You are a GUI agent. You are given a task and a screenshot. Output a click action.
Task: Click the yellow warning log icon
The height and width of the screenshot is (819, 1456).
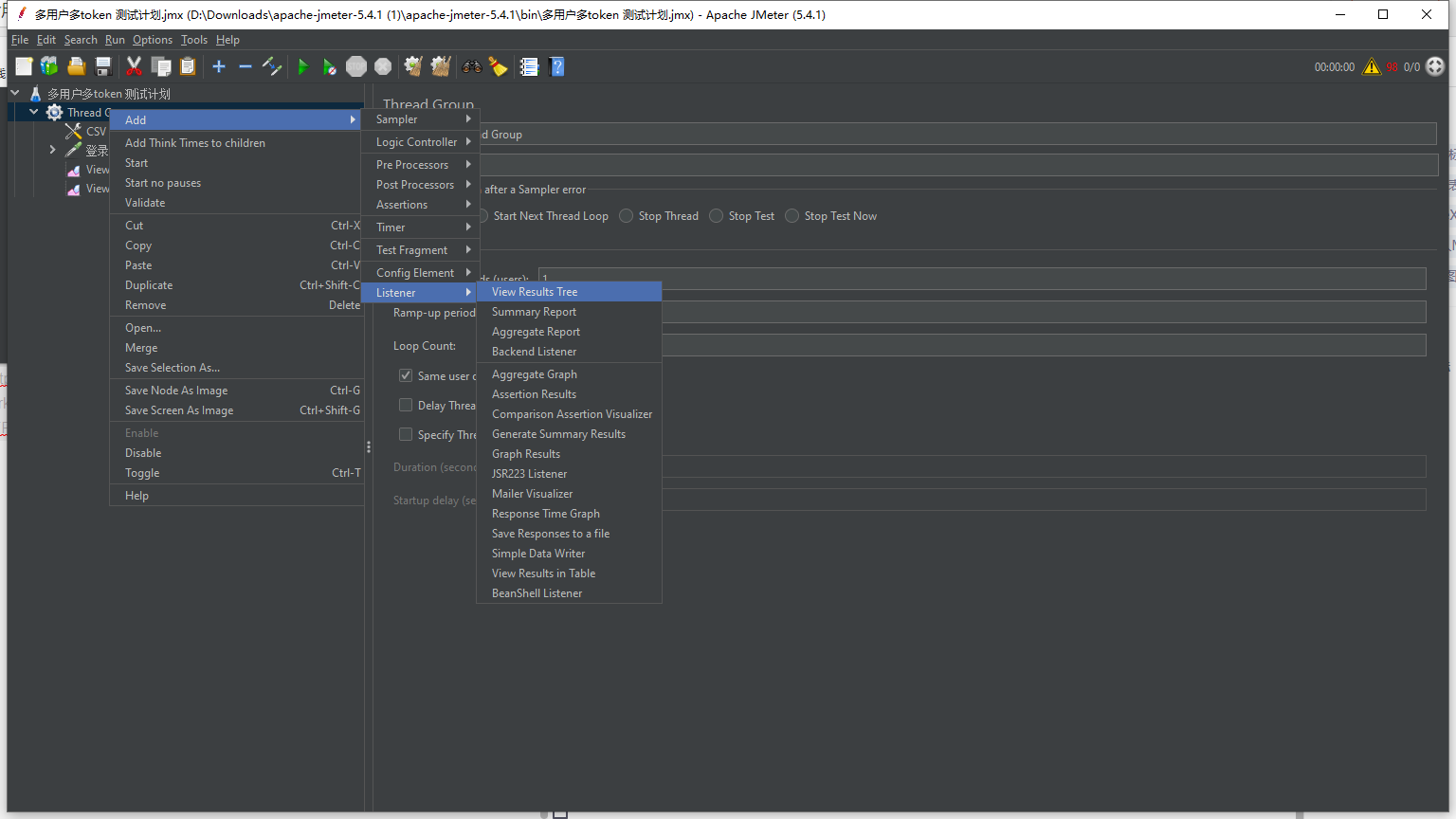[x=1372, y=66]
